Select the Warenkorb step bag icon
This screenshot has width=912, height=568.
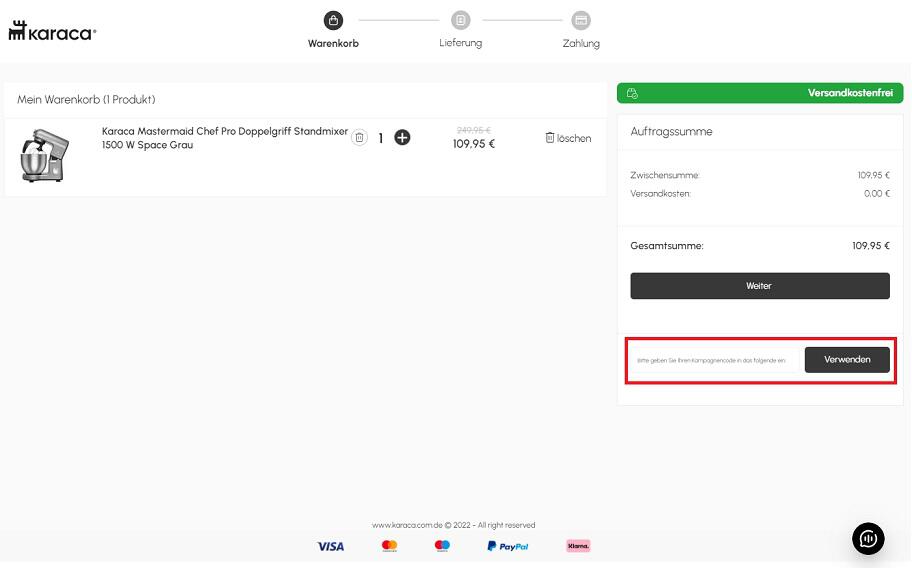pos(333,20)
